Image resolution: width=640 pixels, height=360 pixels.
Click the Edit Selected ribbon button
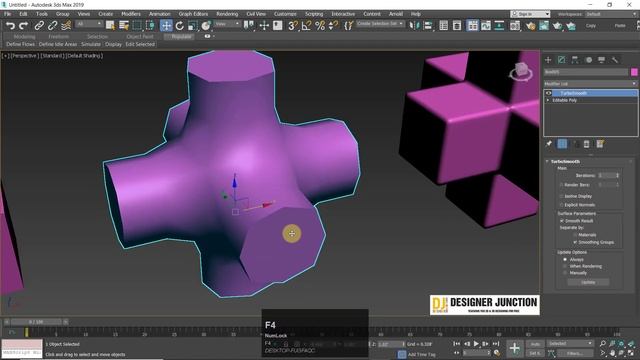coord(140,44)
